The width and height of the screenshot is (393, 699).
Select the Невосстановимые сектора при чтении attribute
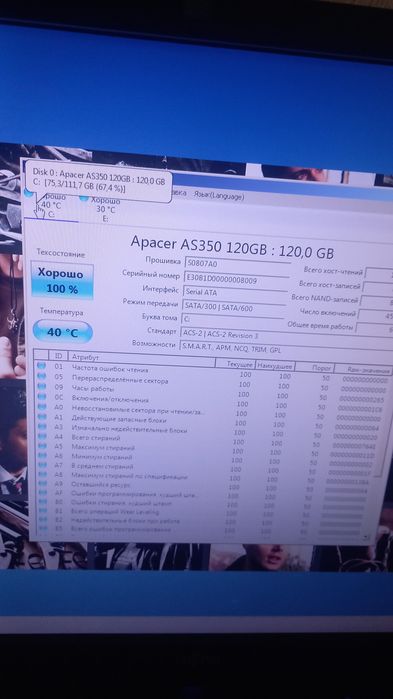click(138, 411)
